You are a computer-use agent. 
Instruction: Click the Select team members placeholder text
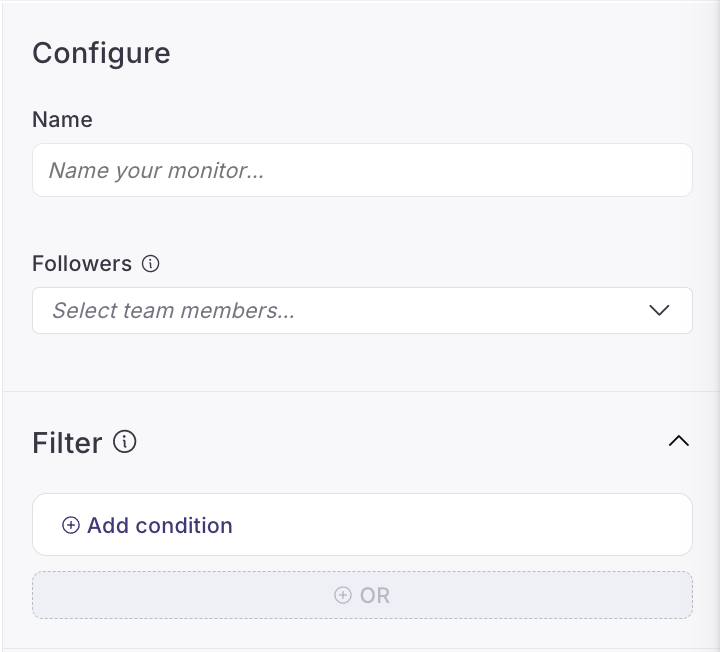173,310
